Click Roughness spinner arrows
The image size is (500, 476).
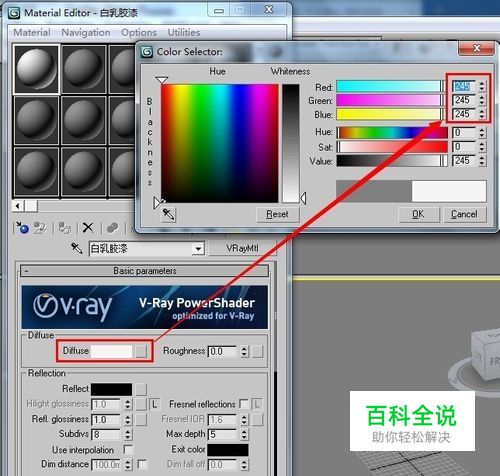(244, 351)
